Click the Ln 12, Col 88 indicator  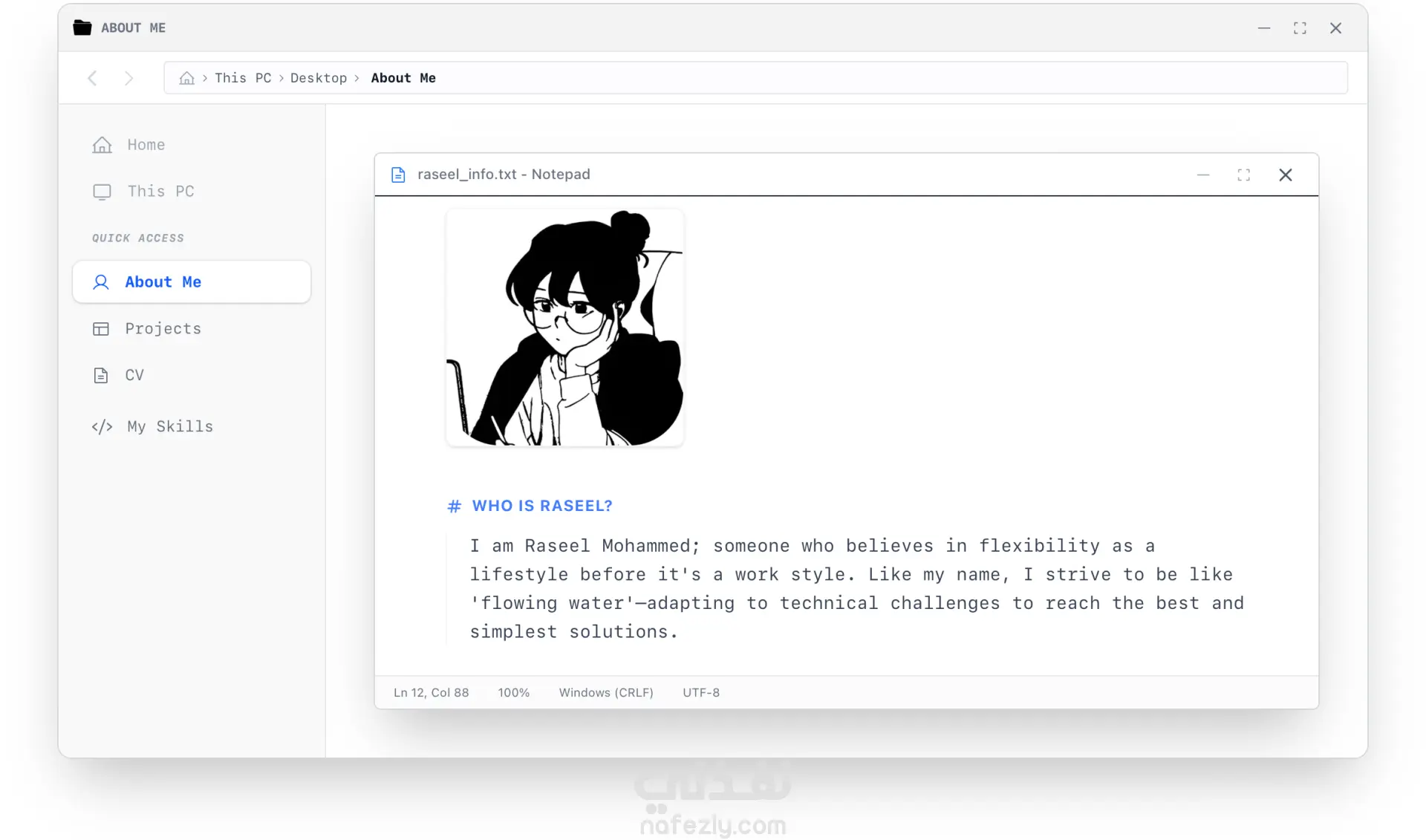tap(432, 692)
